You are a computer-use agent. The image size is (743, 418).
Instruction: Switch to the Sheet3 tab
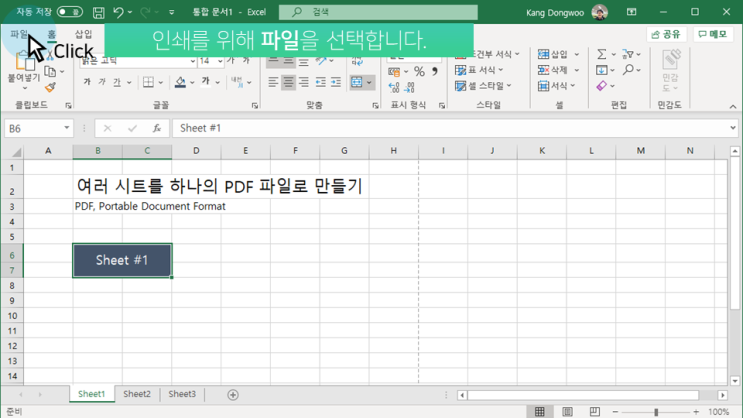coord(182,394)
